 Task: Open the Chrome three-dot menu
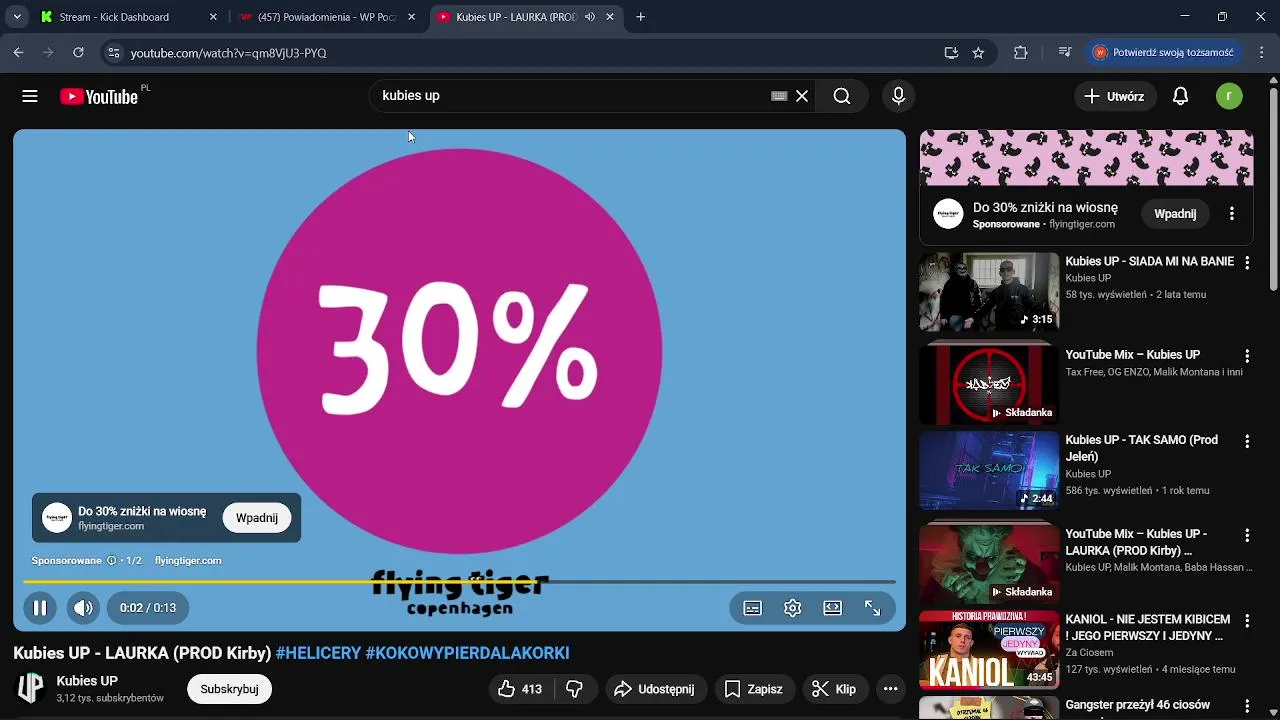click(1260, 53)
